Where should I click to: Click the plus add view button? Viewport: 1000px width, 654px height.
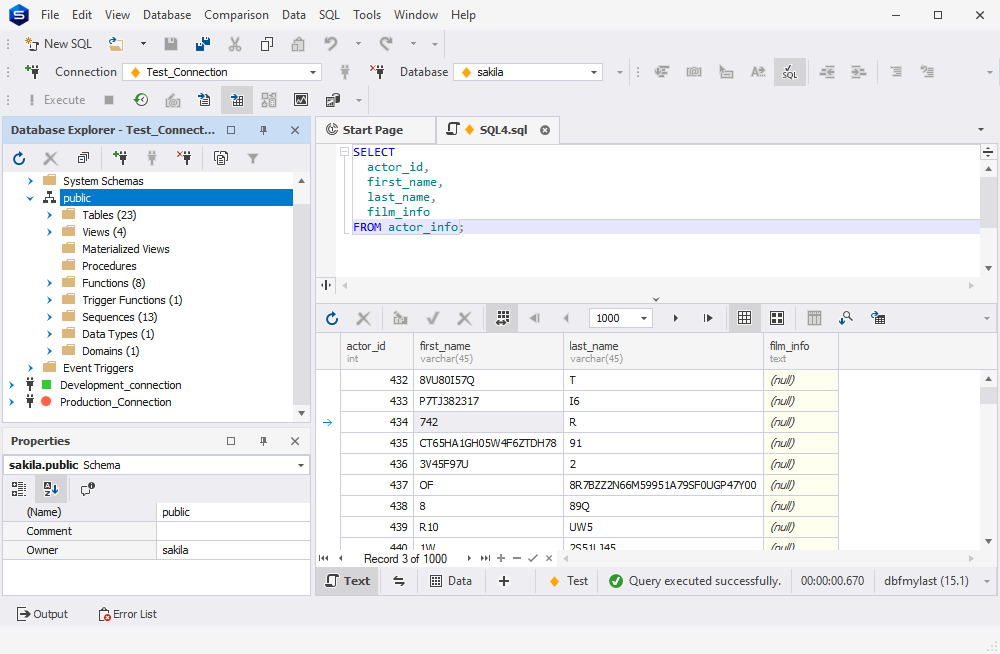[x=504, y=581]
